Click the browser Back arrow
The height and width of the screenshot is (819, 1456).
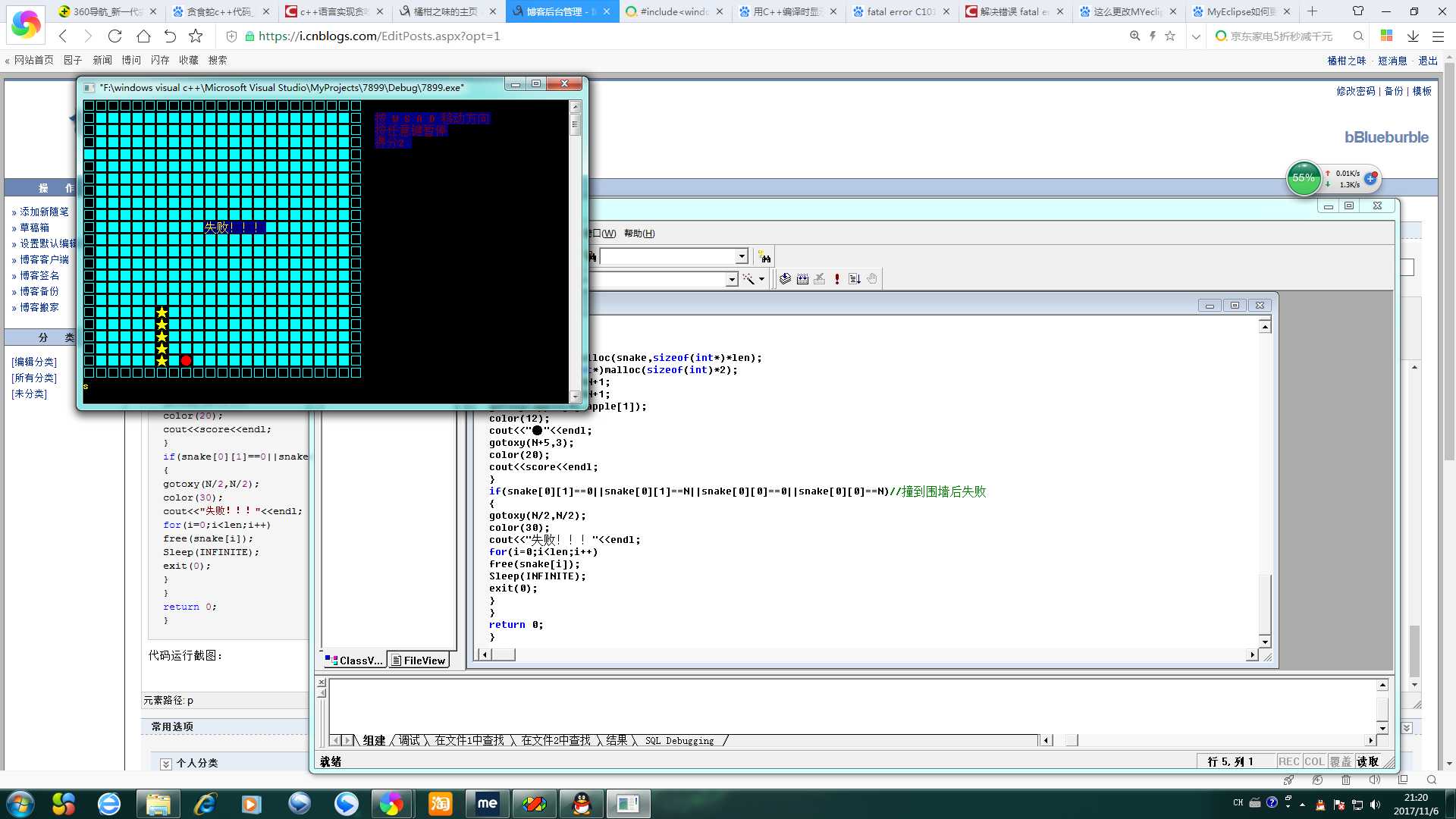[64, 36]
